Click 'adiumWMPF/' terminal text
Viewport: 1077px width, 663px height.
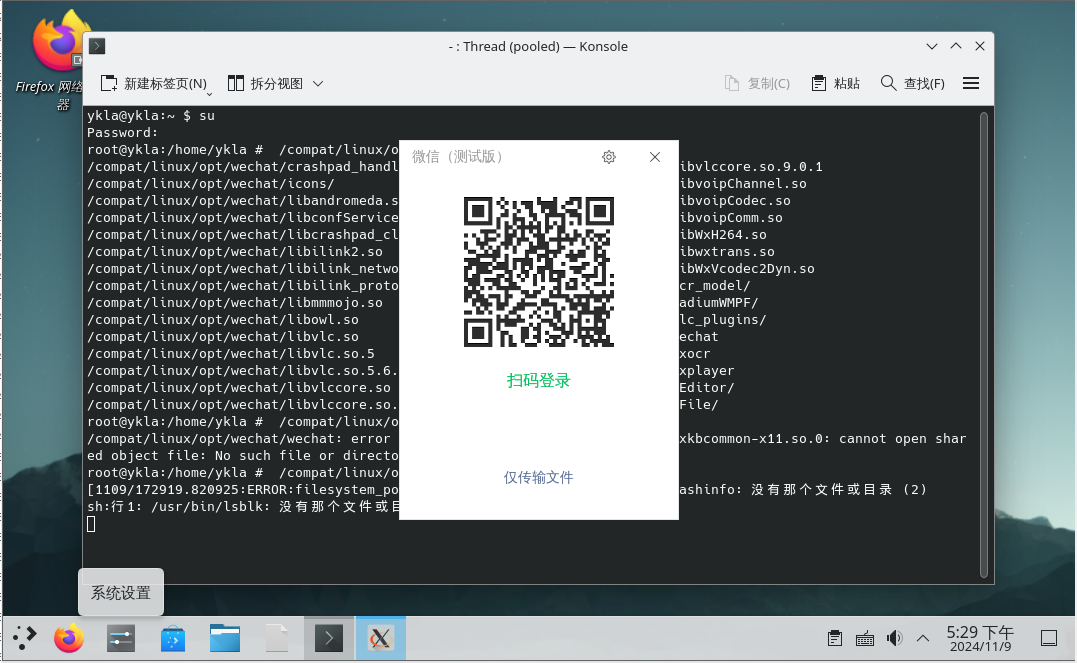[719, 303]
